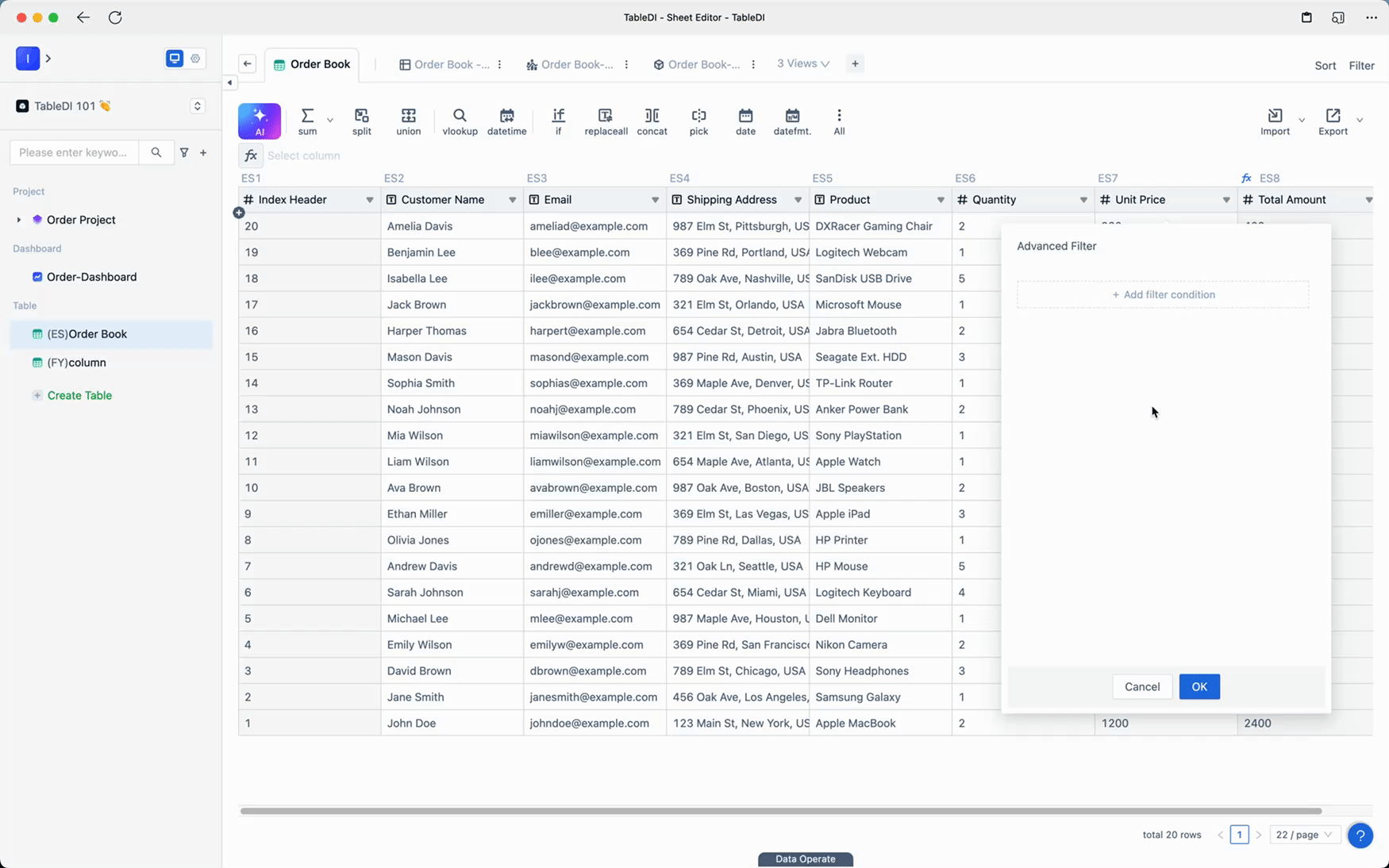The image size is (1389, 868).
Task: Reload the page with refresh icon
Action: tap(115, 17)
